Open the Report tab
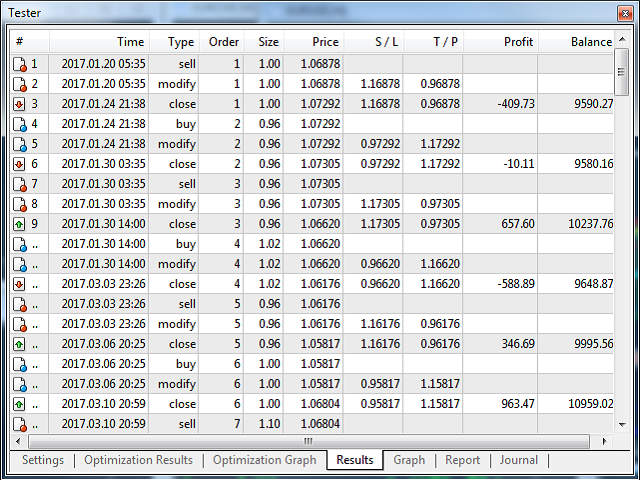The width and height of the screenshot is (640, 480). coord(463,460)
